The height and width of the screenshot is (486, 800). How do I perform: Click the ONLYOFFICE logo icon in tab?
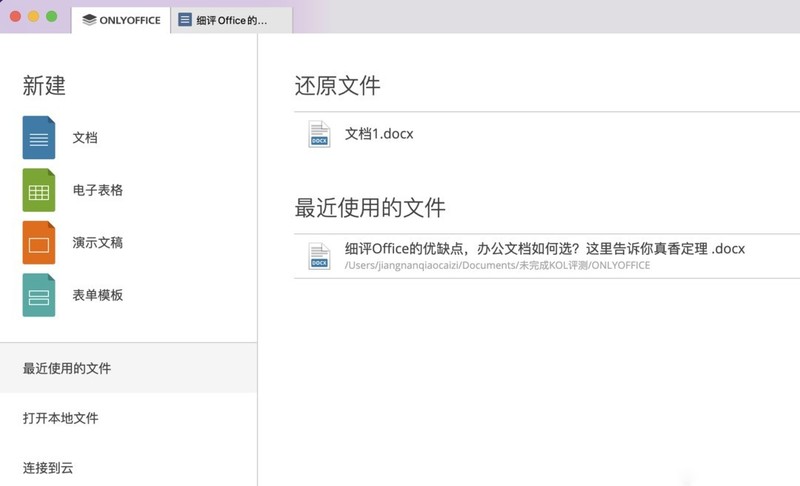(89, 20)
